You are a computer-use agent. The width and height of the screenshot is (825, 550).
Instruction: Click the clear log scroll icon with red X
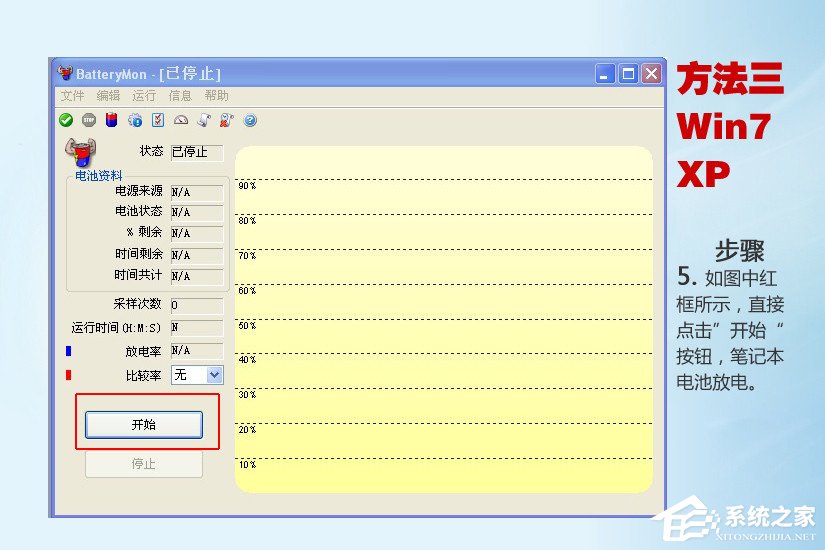click(x=227, y=121)
